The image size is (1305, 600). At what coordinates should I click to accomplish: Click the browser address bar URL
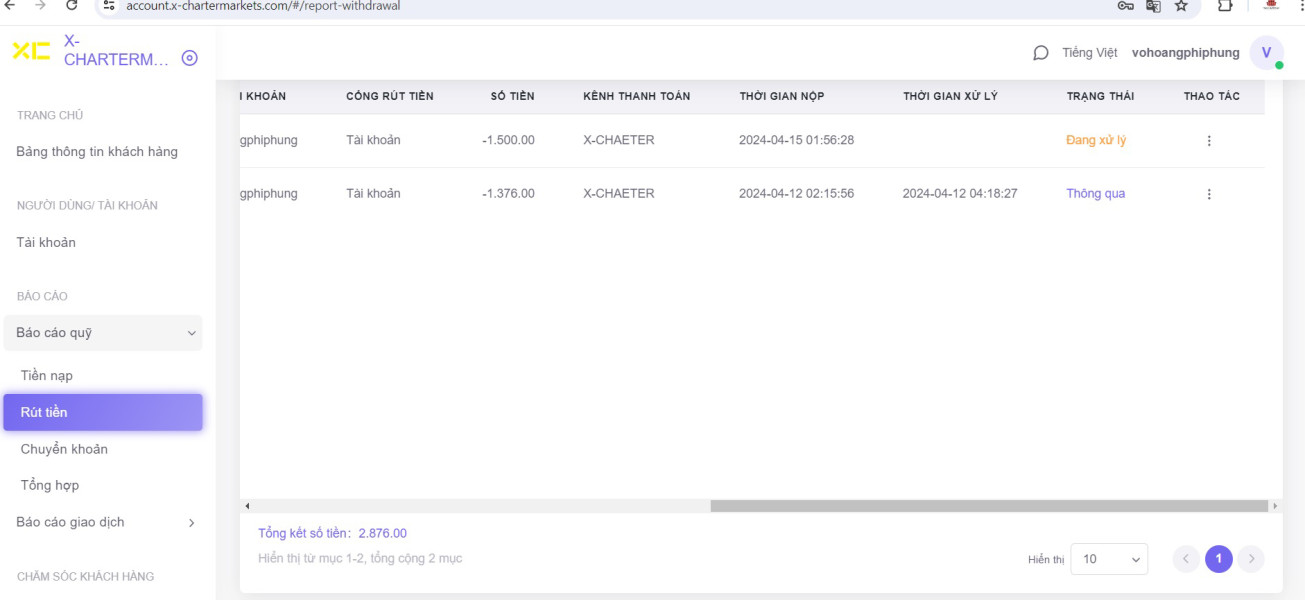click(263, 5)
